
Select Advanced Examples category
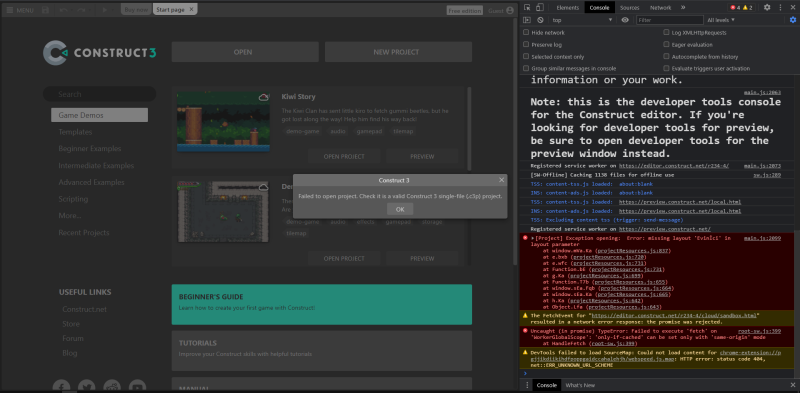pos(91,182)
